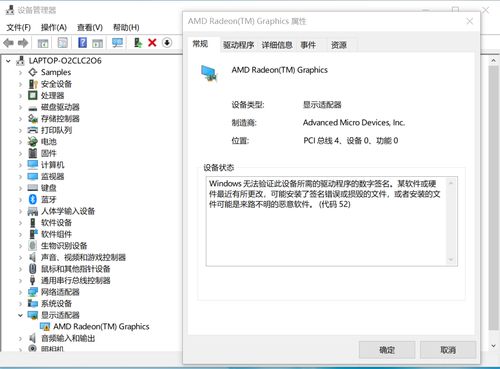500x369 pixels.
Task: Select the 蓝牙 Bluetooth icon
Action: click(33, 199)
